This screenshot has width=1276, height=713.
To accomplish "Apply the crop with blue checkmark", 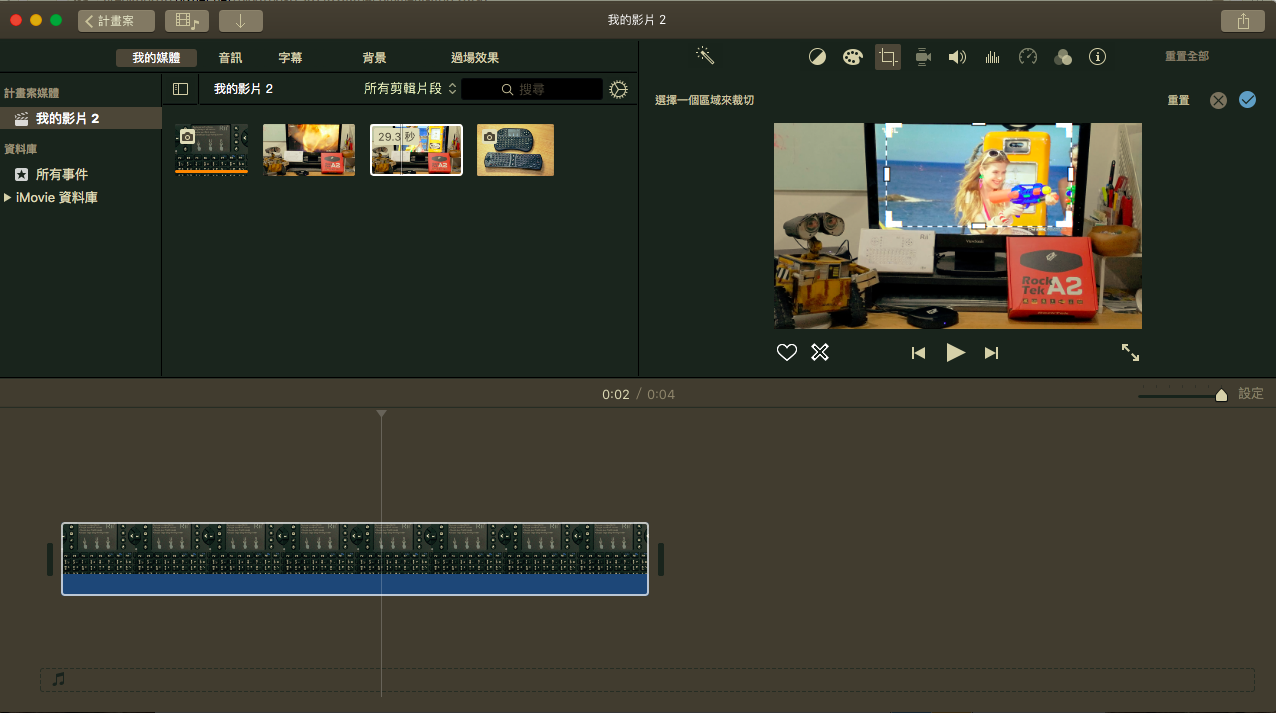I will pos(1247,100).
